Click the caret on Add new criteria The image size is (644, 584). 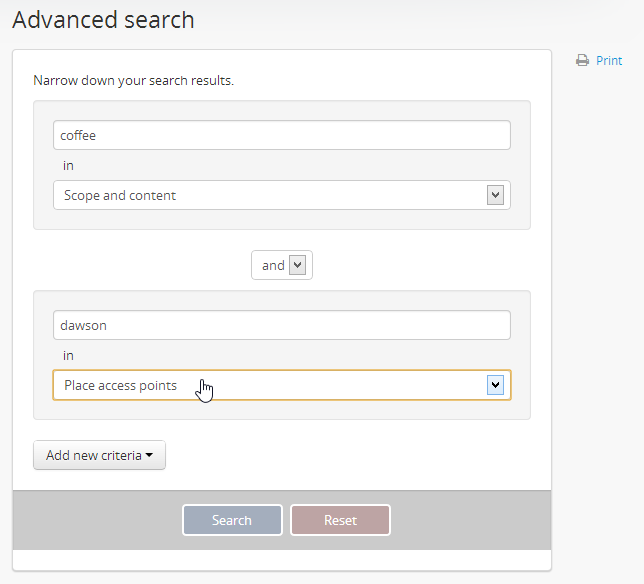pyautogui.click(x=149, y=456)
